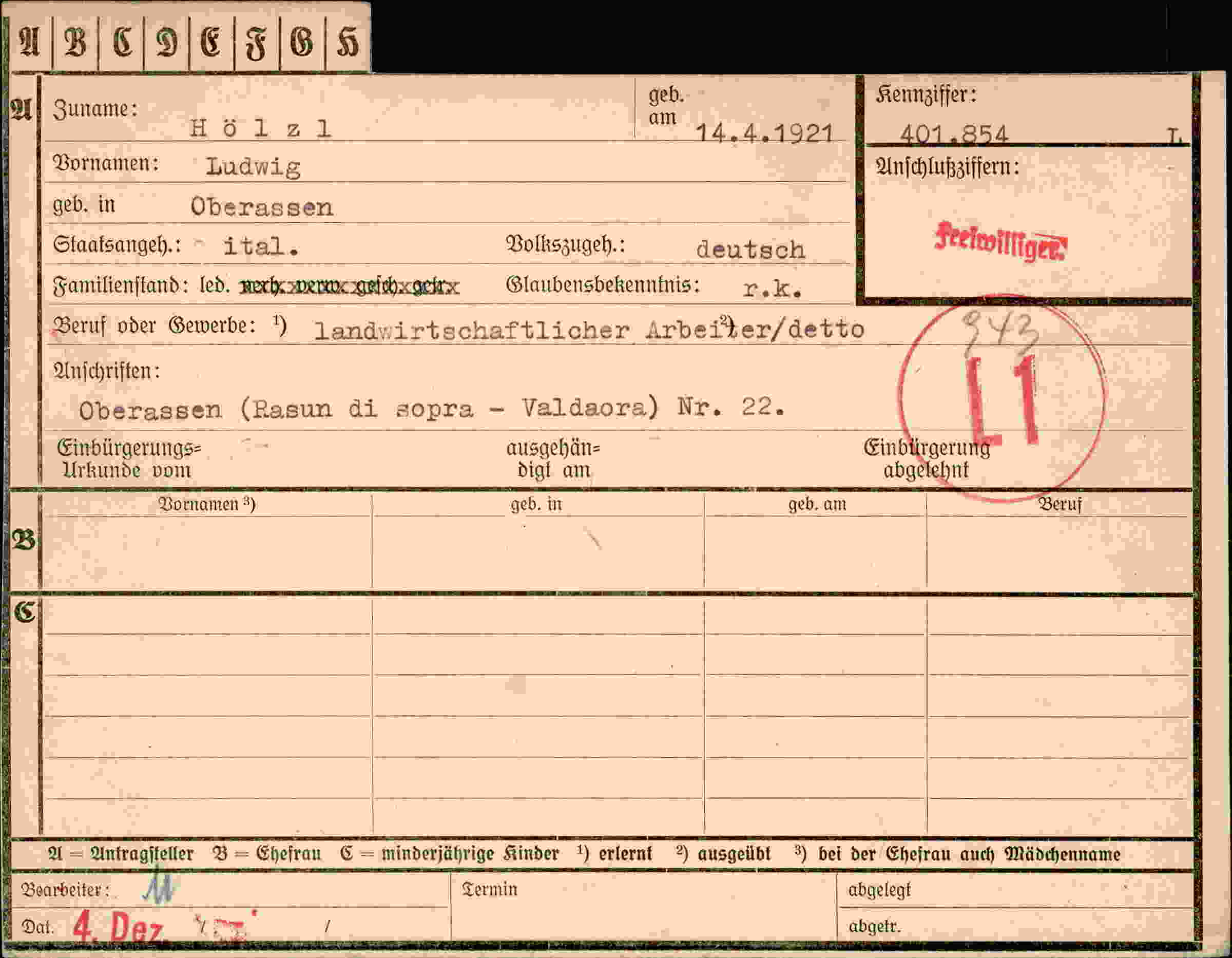Image resolution: width=1232 pixels, height=958 pixels.
Task: Click the "abgetr." field label
Action: pos(874,926)
